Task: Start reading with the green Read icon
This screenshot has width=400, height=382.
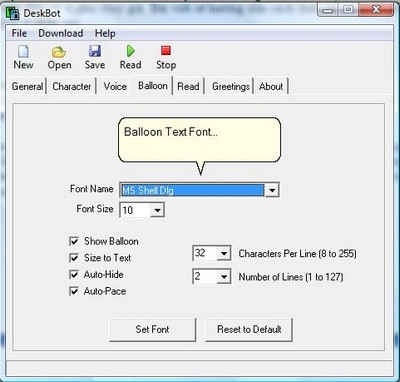Action: (x=131, y=51)
